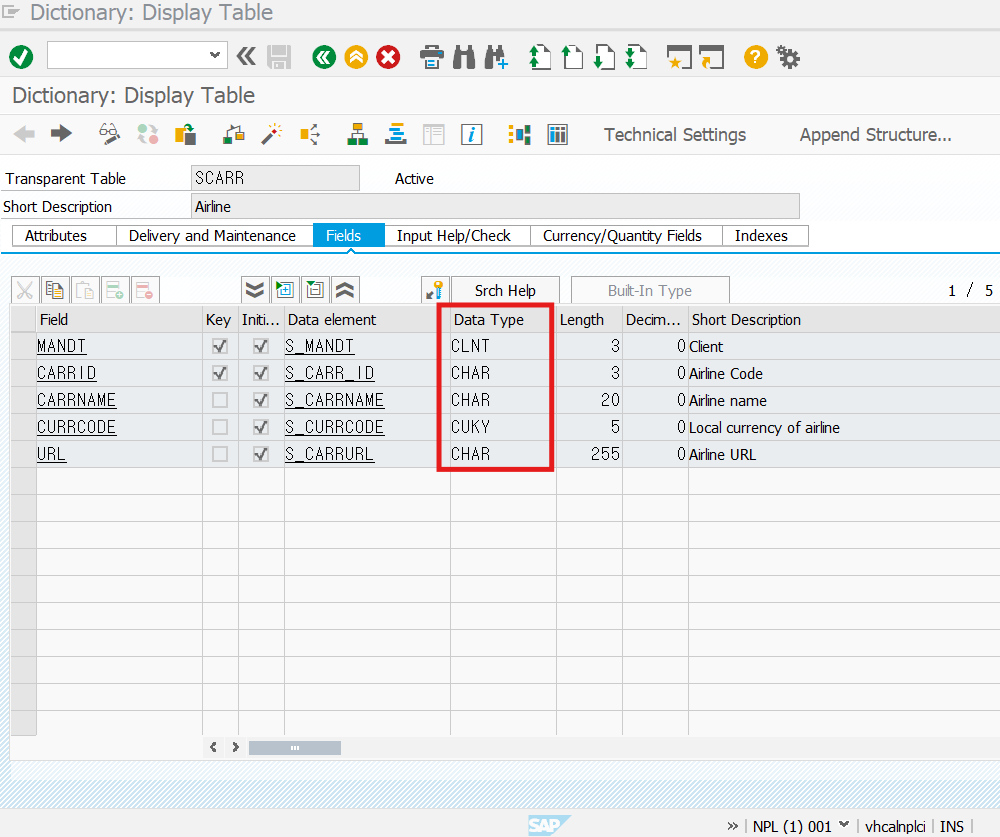Click the Technical Settings button
Viewport: 1000px width, 837px height.
[x=674, y=134]
